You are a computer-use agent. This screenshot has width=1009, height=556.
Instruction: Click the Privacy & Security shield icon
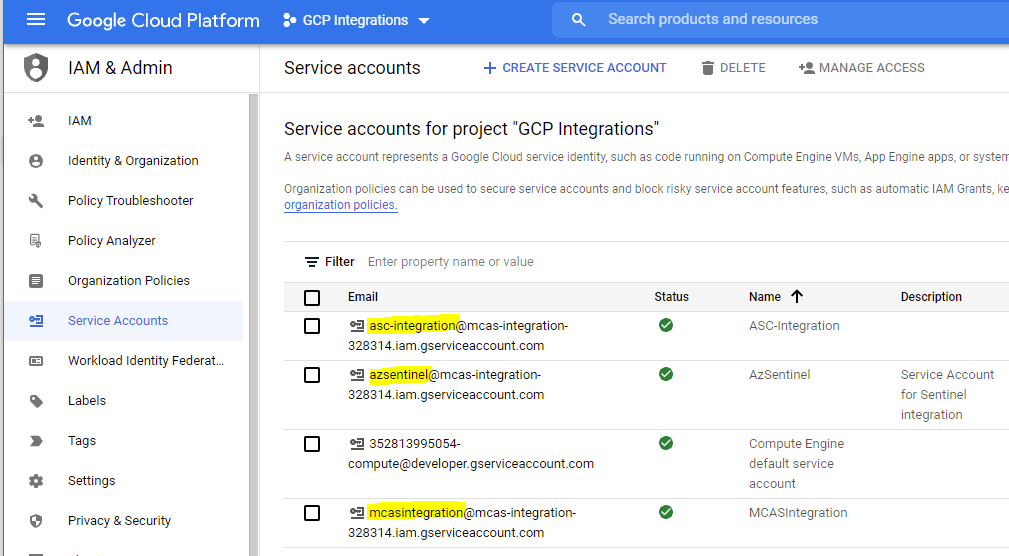[36, 521]
